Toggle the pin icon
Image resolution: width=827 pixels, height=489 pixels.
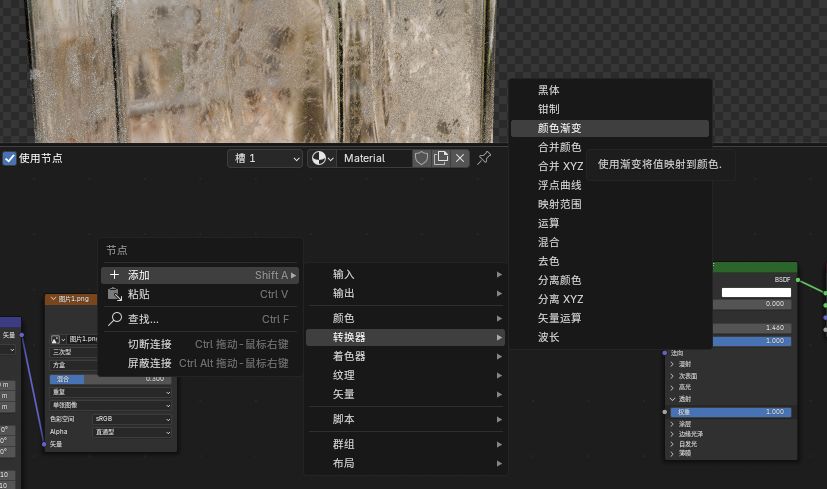click(x=484, y=158)
